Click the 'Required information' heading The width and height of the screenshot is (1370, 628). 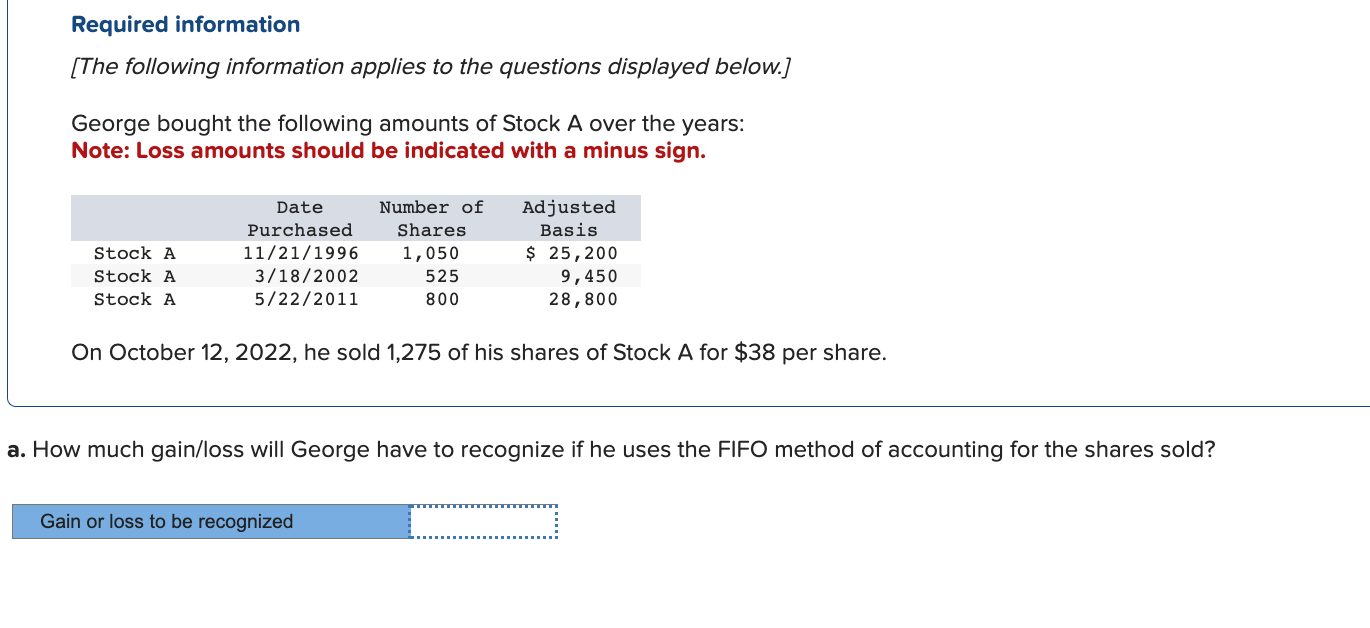184,24
